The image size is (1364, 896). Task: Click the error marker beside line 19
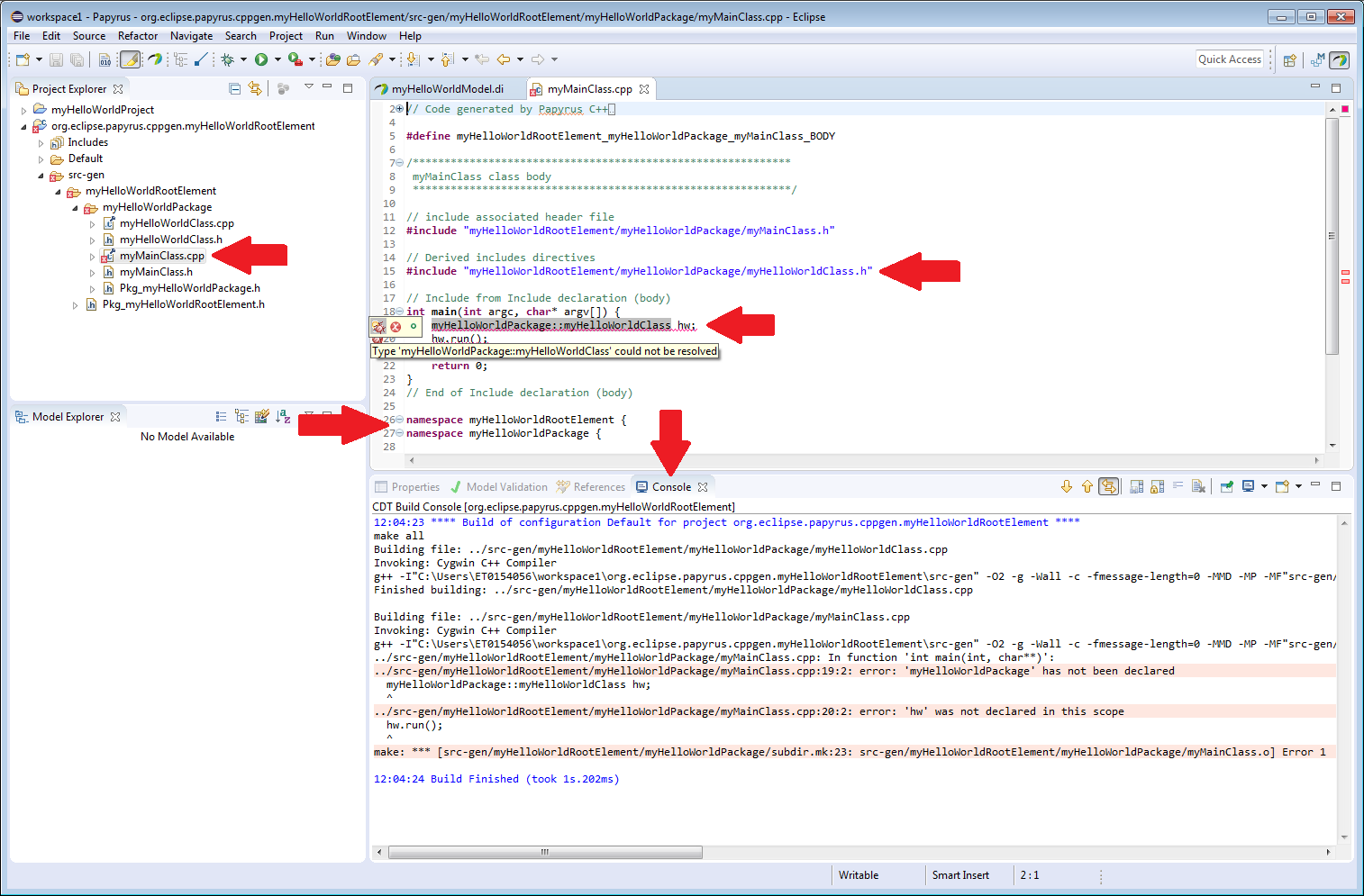tap(396, 326)
